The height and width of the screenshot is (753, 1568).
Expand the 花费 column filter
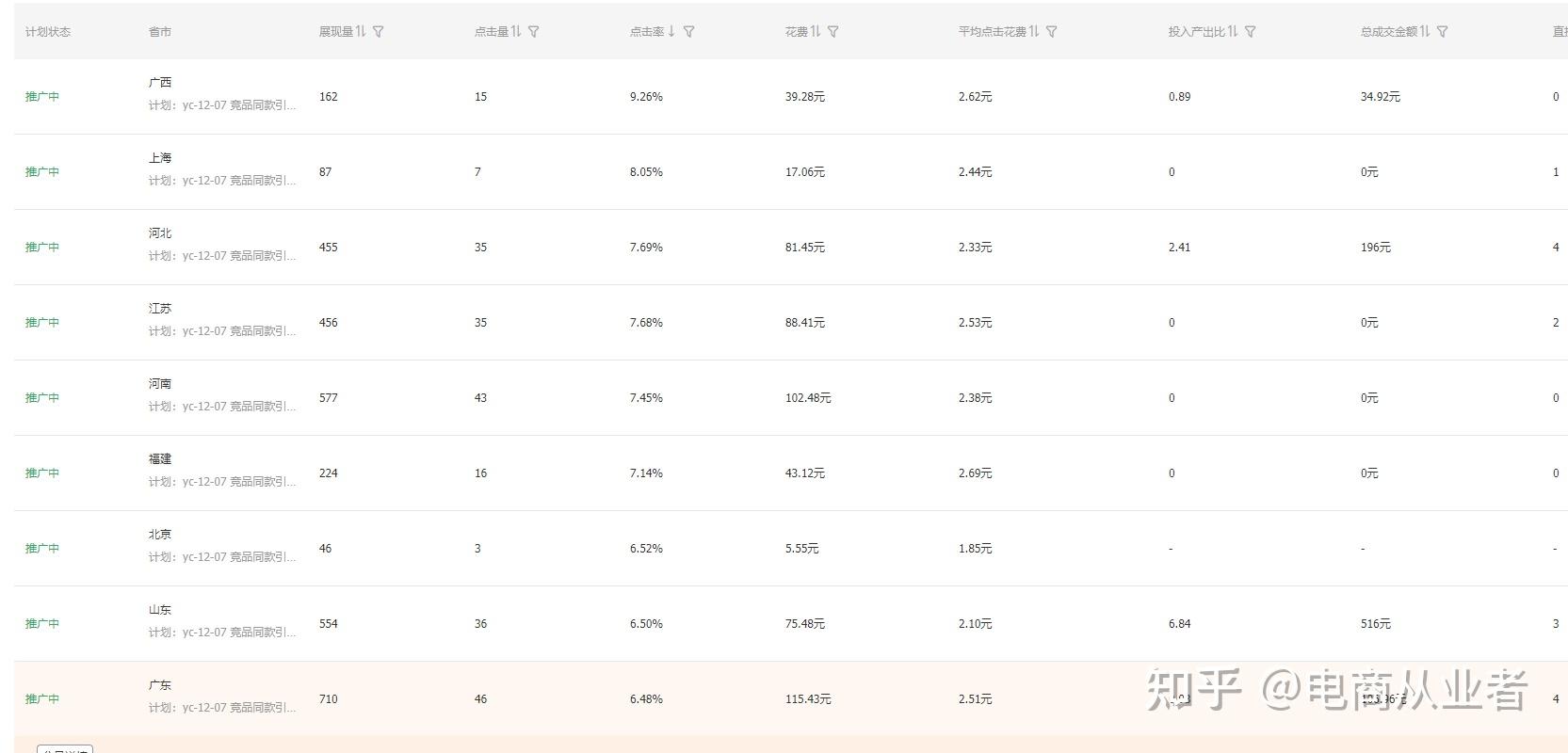tap(833, 32)
